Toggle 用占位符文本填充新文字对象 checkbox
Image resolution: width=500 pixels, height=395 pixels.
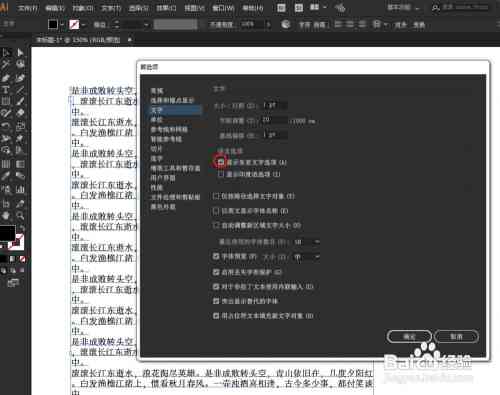pyautogui.click(x=216, y=315)
